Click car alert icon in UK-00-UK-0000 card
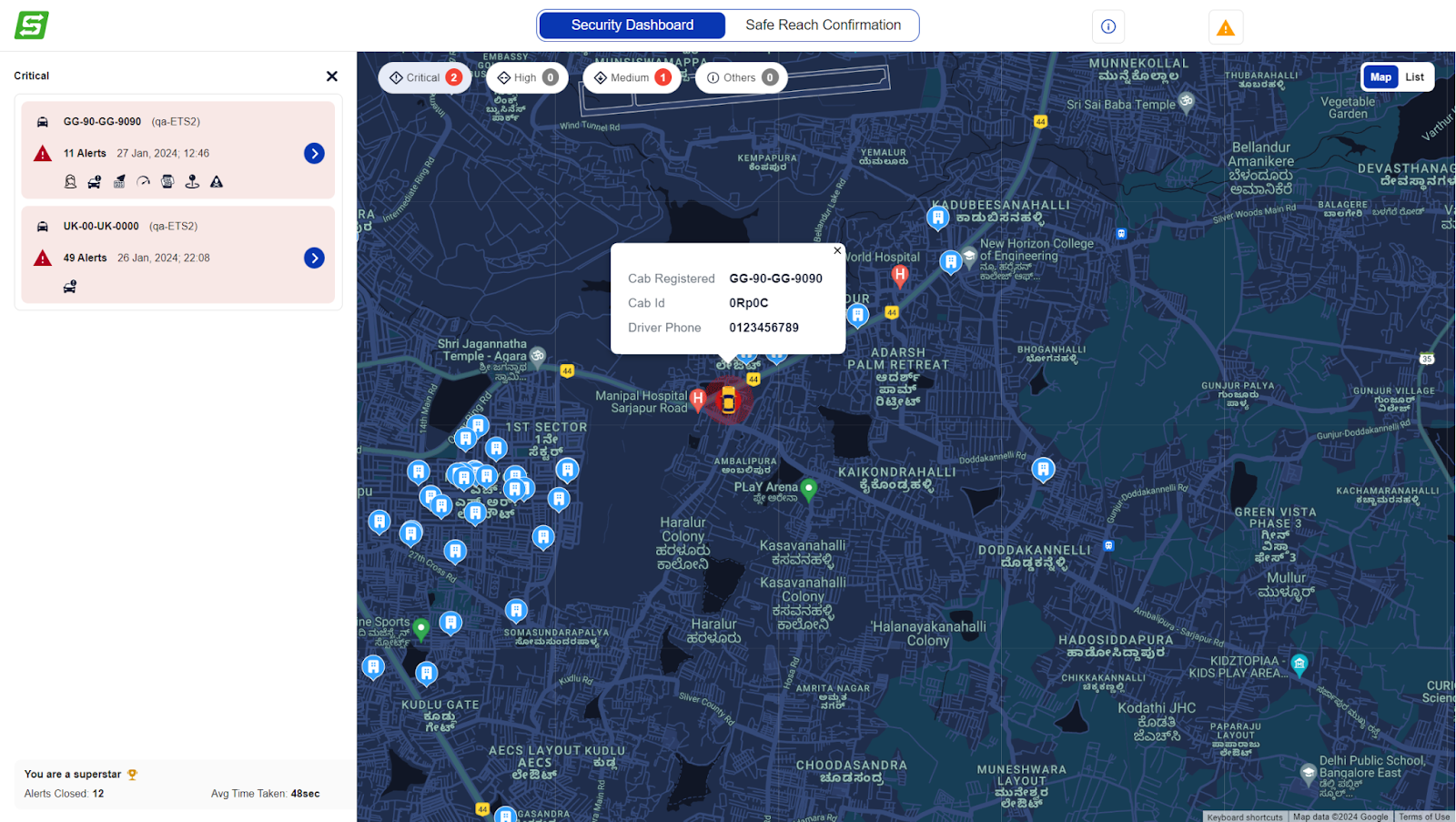The height and width of the screenshot is (822, 1456). click(70, 287)
